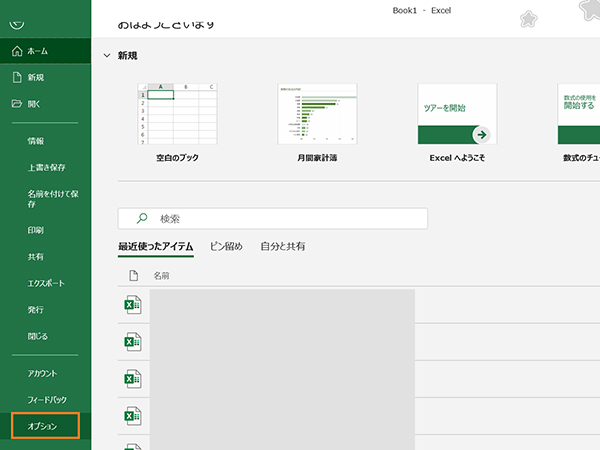Open the second recent Excel file icon
Viewport: 600px width, 450px height.
tap(132, 342)
